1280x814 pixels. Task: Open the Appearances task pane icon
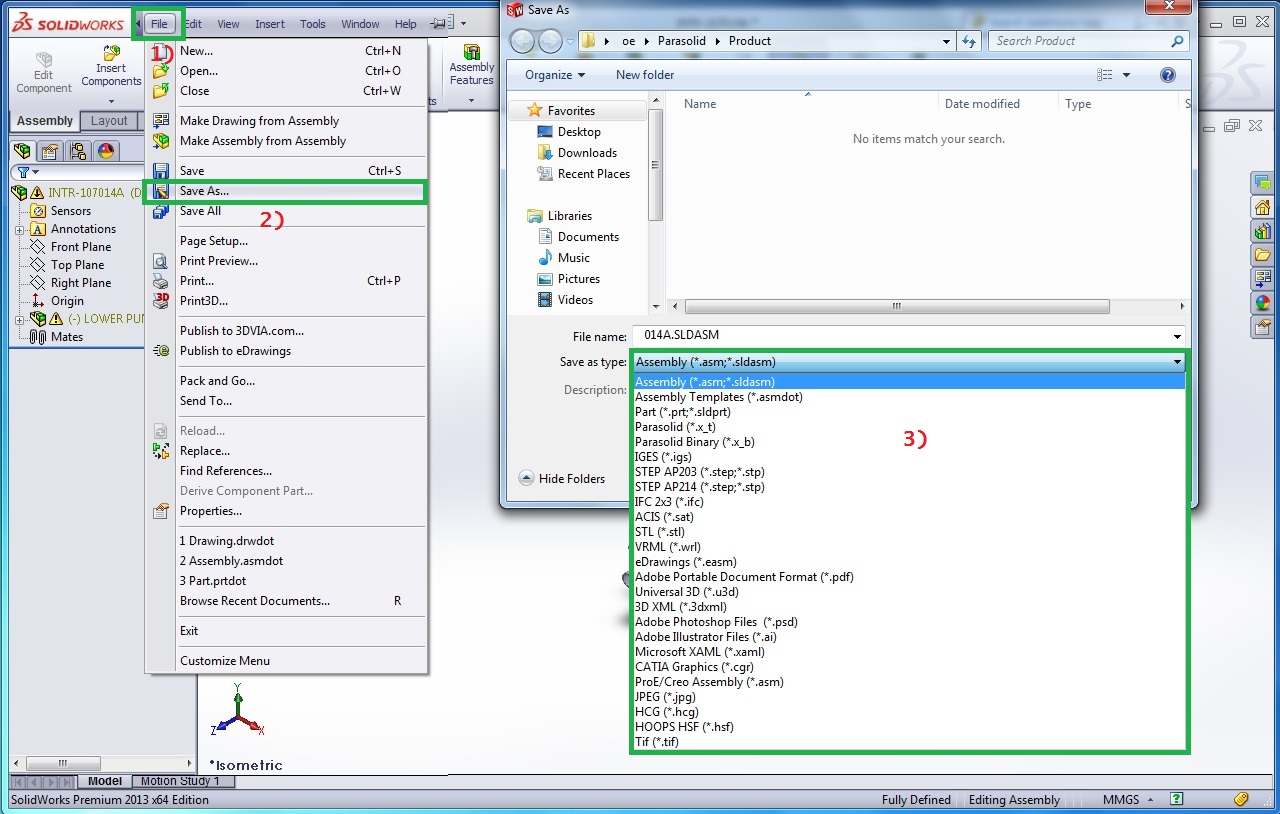(1263, 303)
